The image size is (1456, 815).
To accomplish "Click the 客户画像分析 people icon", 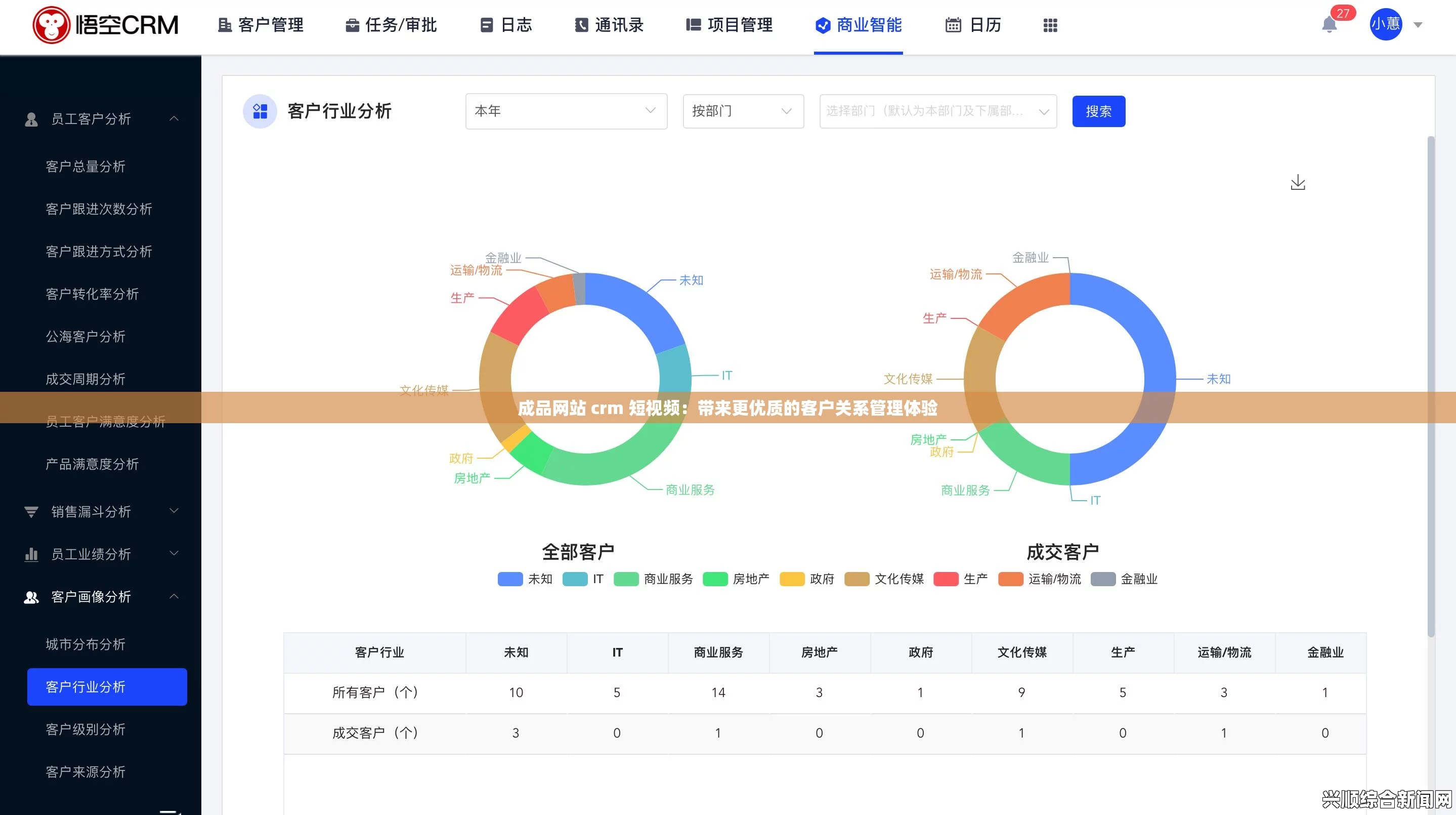I will 32,597.
